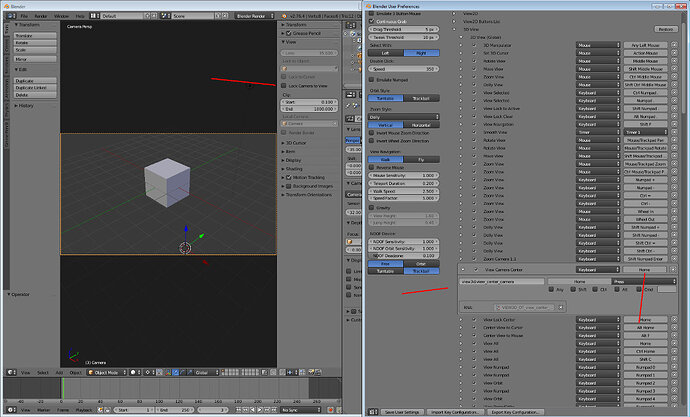Image resolution: width=690 pixels, height=417 pixels.
Task: Click the Restore button in 3D View keymap
Action: [x=665, y=29]
